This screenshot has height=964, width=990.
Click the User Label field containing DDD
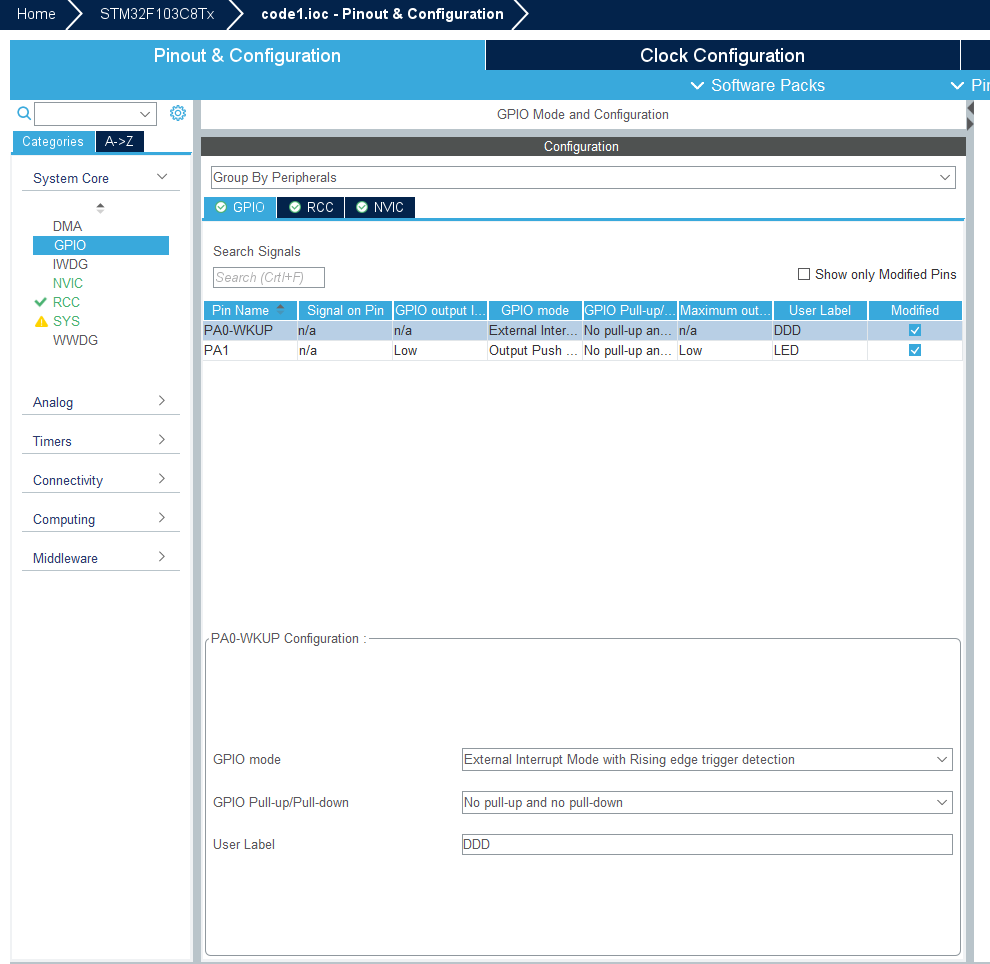coord(707,844)
